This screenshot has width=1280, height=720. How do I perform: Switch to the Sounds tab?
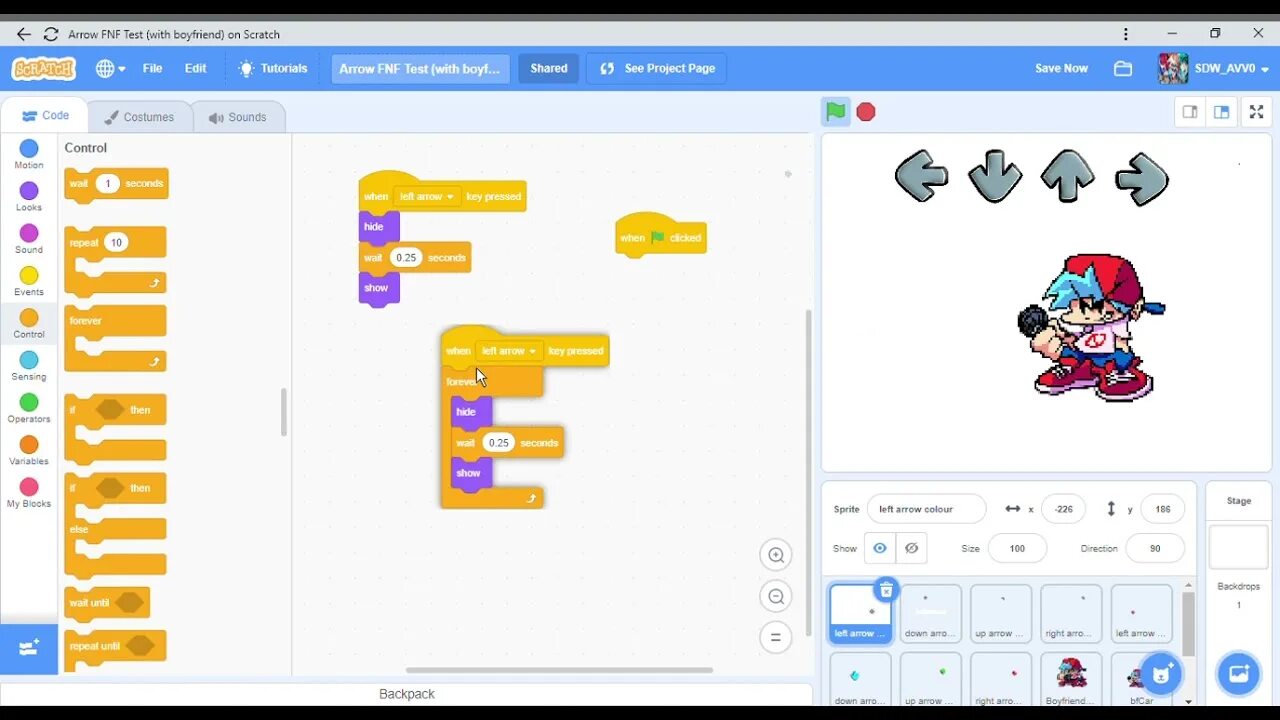(238, 117)
